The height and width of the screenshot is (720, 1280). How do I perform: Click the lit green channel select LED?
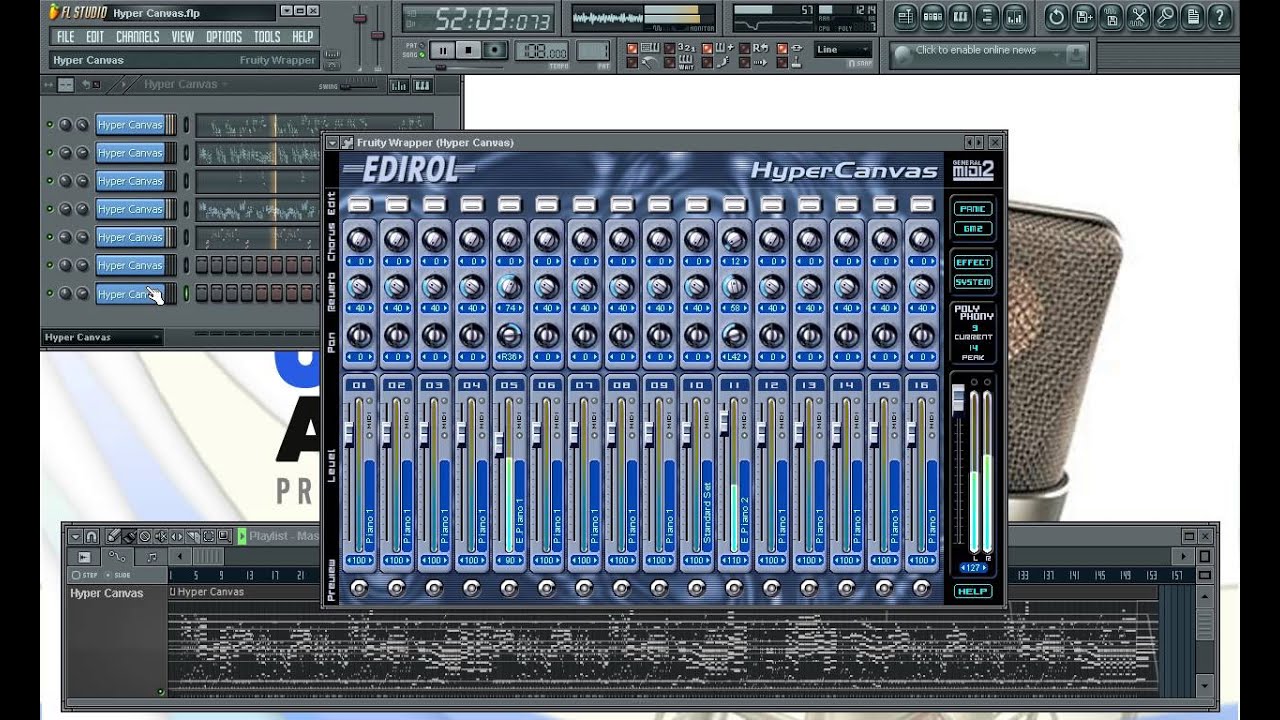[186, 293]
